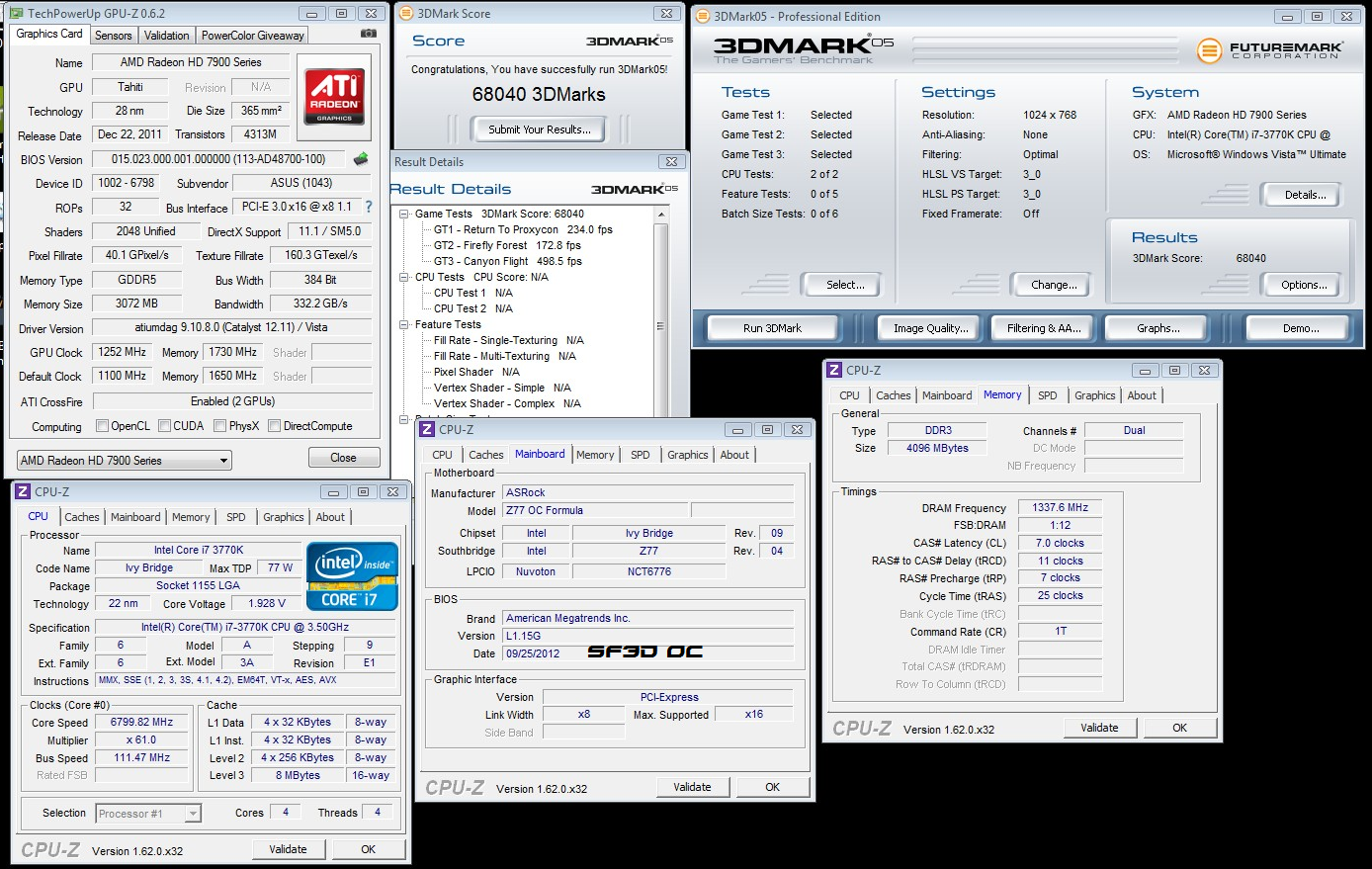The image size is (1372, 869).
Task: Click the Bus Interface question mark icon
Action: coord(369,207)
